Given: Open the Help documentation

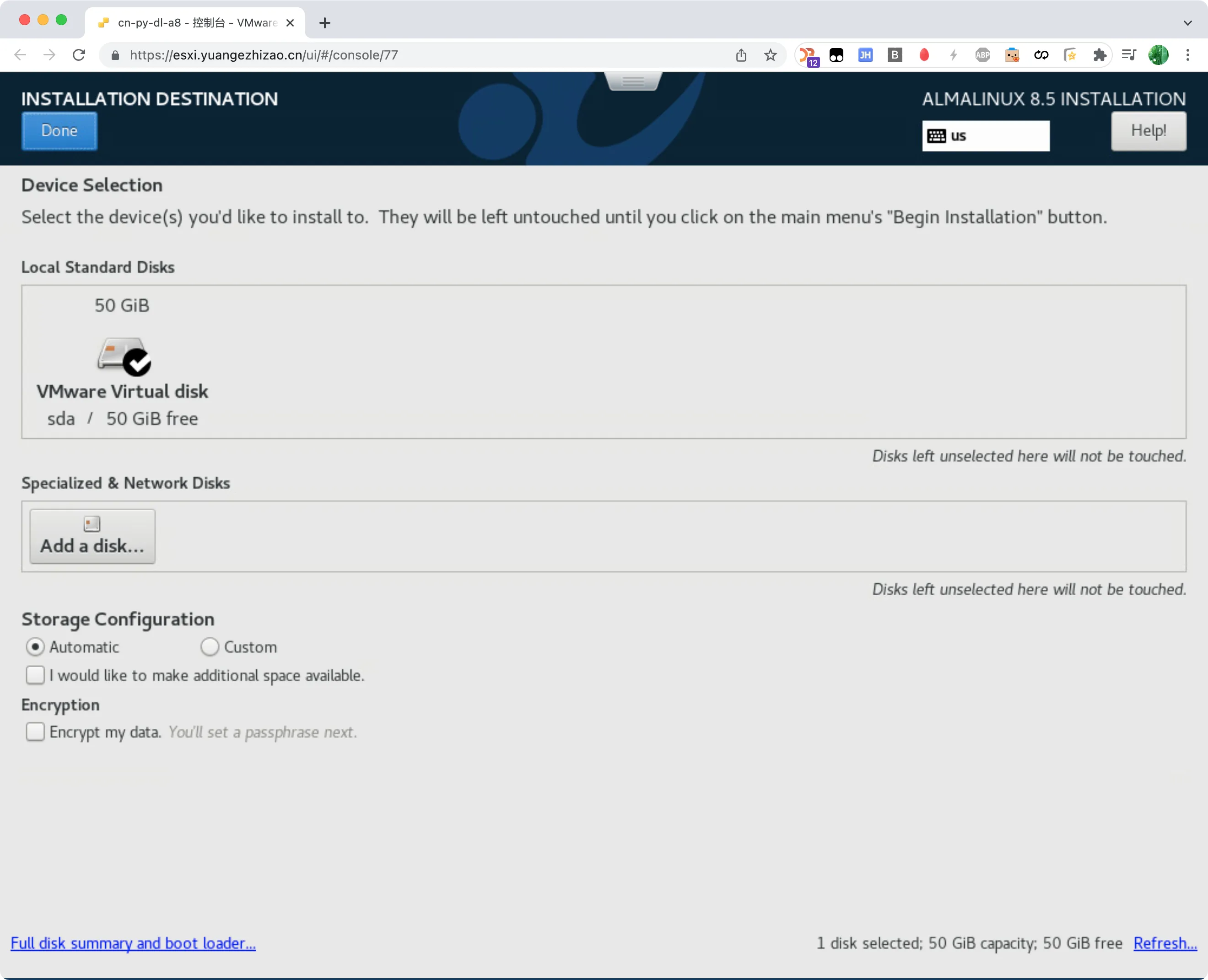Looking at the screenshot, I should (1148, 129).
